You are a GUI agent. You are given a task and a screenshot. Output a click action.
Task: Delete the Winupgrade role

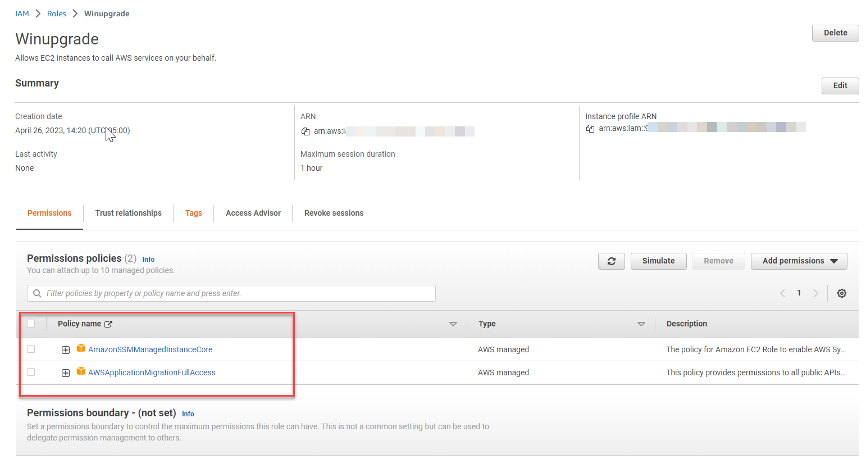click(x=835, y=33)
